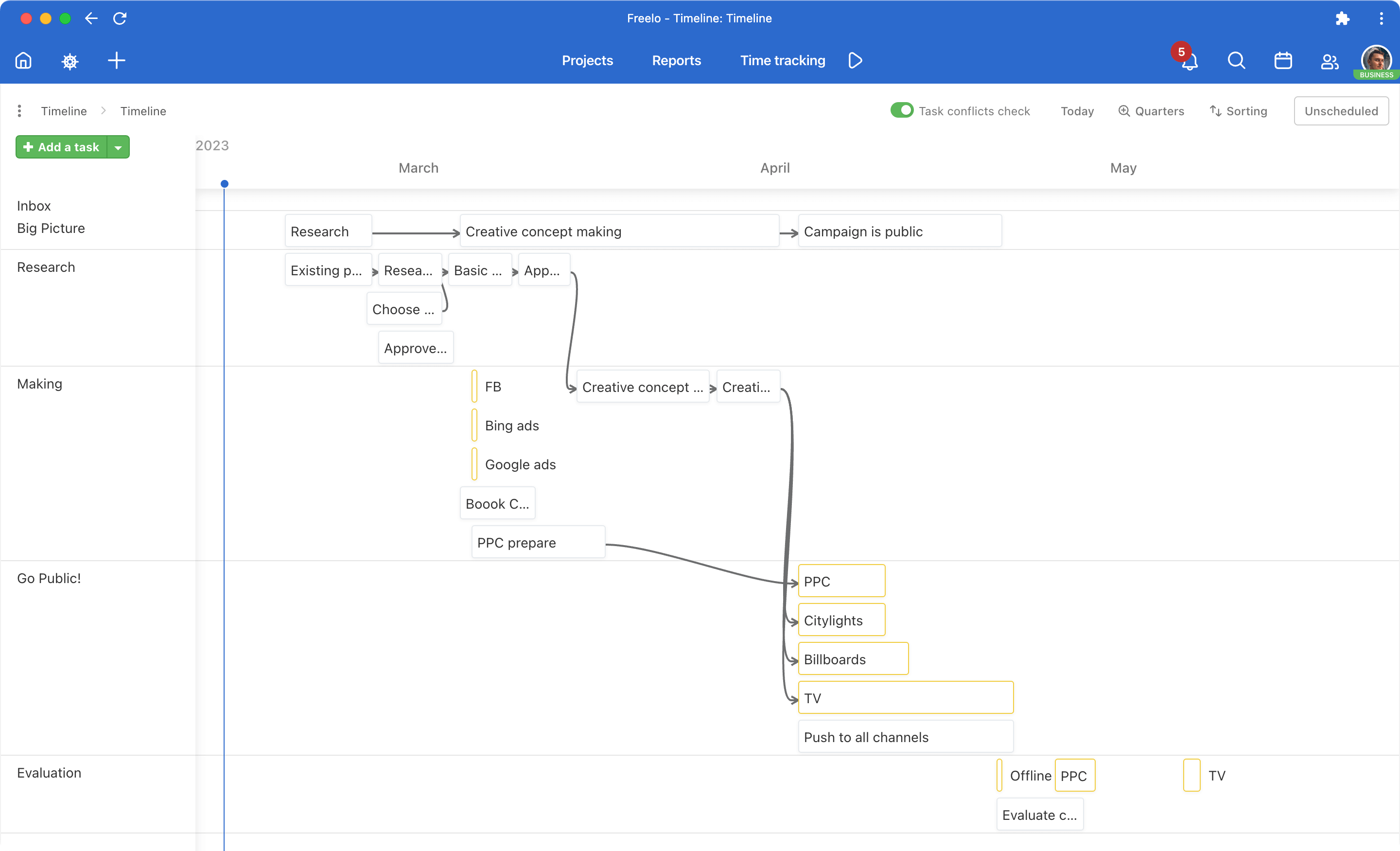The image size is (1400, 851).
Task: Open the Quarters zoom selector
Action: click(1151, 111)
